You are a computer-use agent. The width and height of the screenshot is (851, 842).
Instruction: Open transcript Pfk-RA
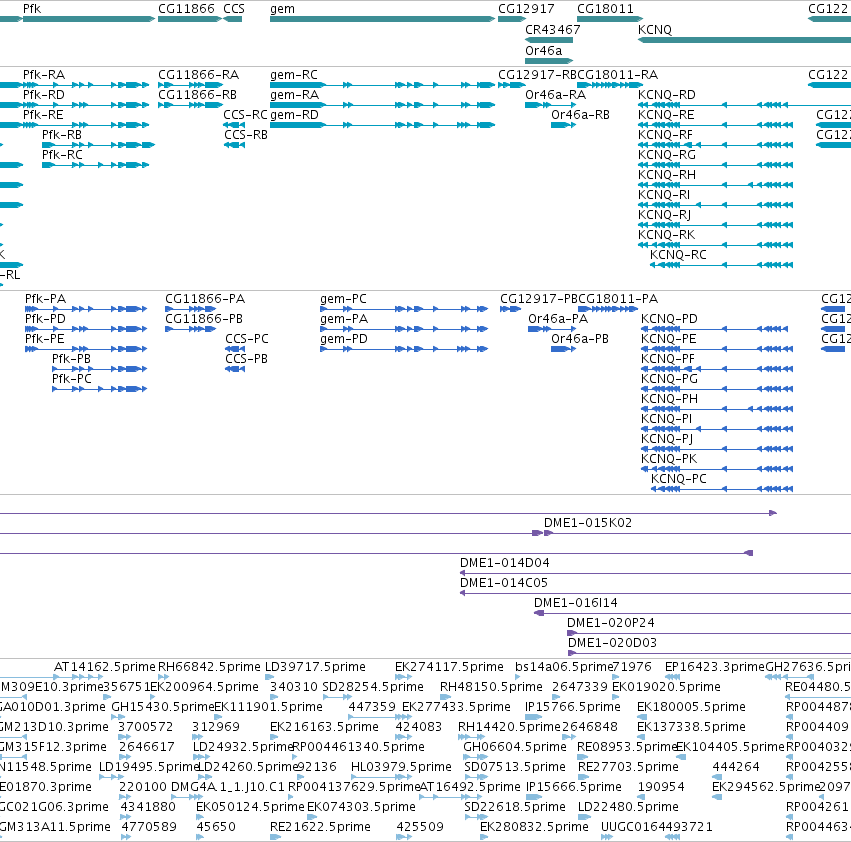click(44, 74)
